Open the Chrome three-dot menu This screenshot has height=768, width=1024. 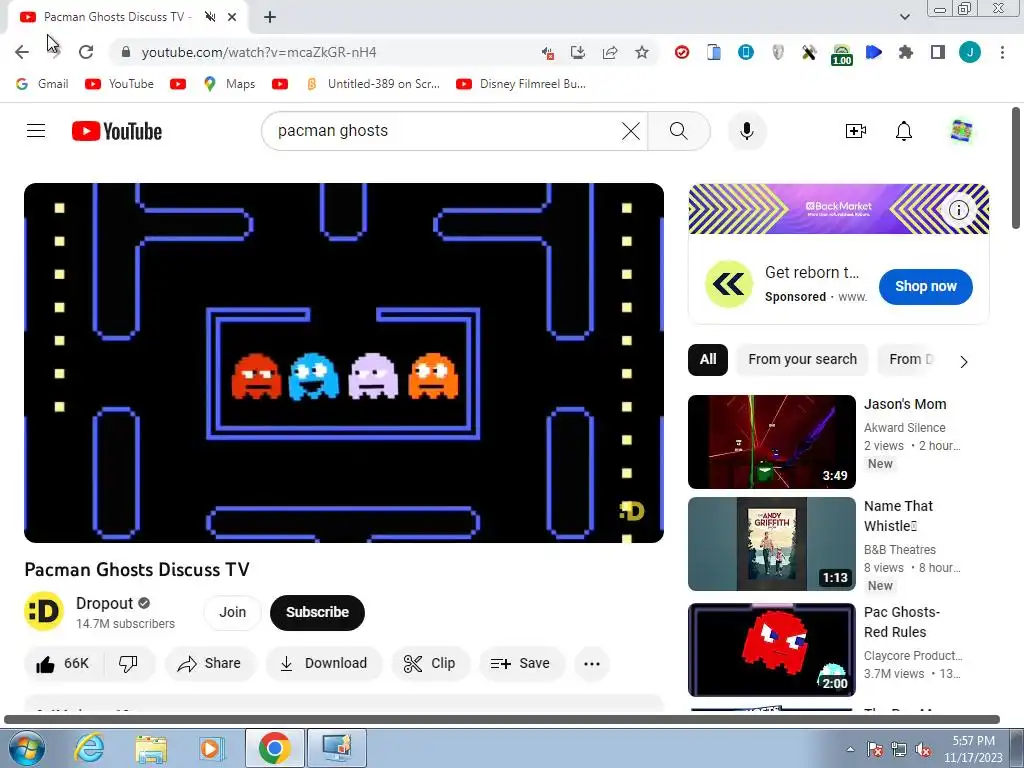coord(1002,52)
